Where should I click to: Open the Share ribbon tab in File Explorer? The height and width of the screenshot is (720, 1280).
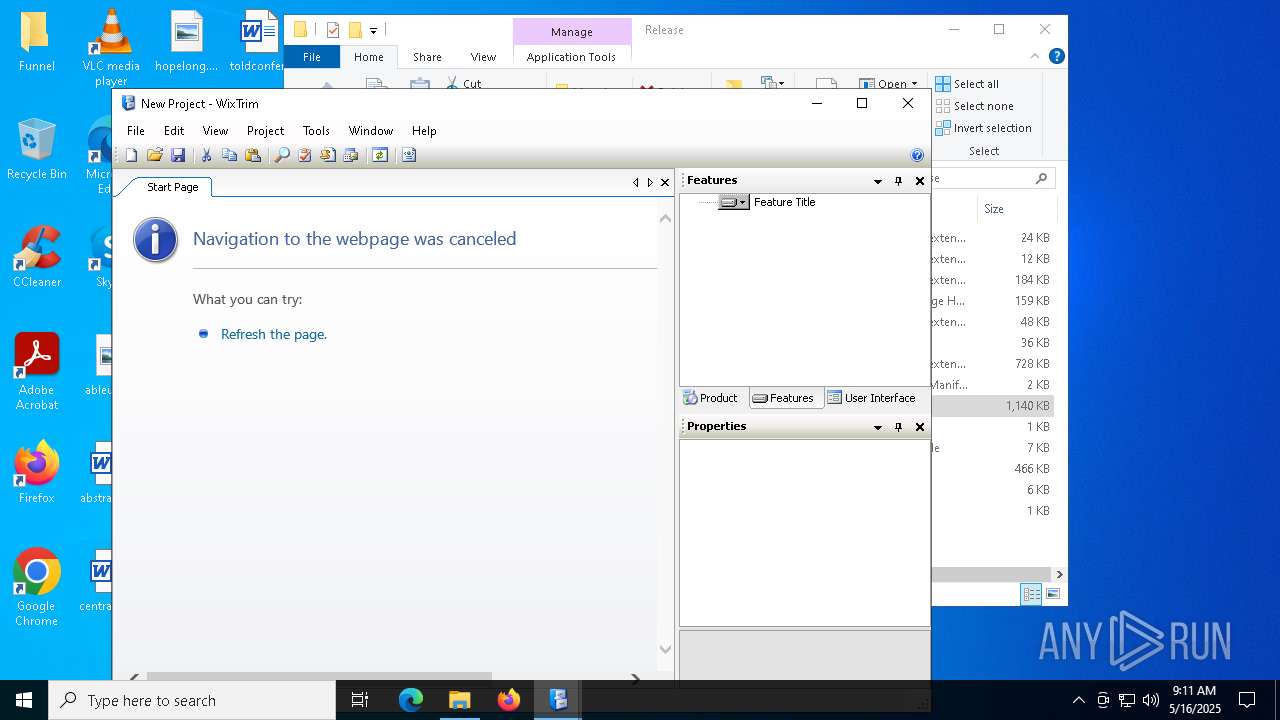pyautogui.click(x=427, y=57)
